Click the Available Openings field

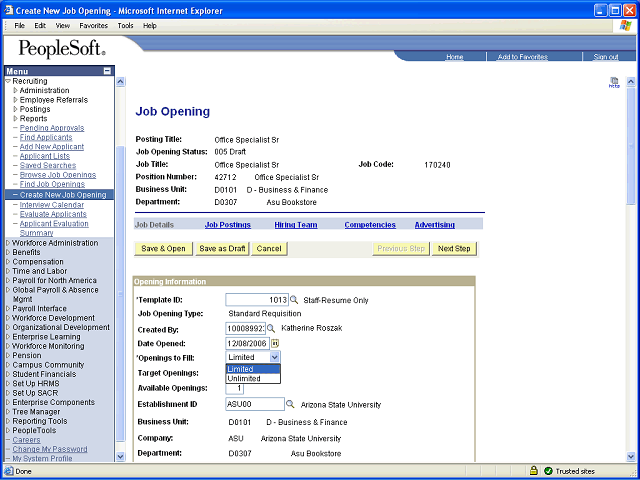235,388
